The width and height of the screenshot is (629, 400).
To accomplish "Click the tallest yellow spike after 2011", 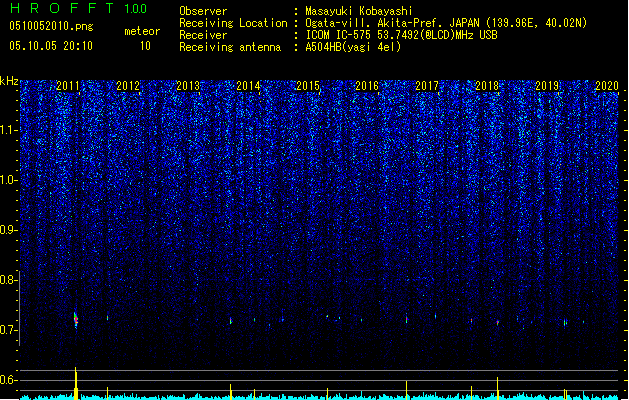I will [x=76, y=383].
